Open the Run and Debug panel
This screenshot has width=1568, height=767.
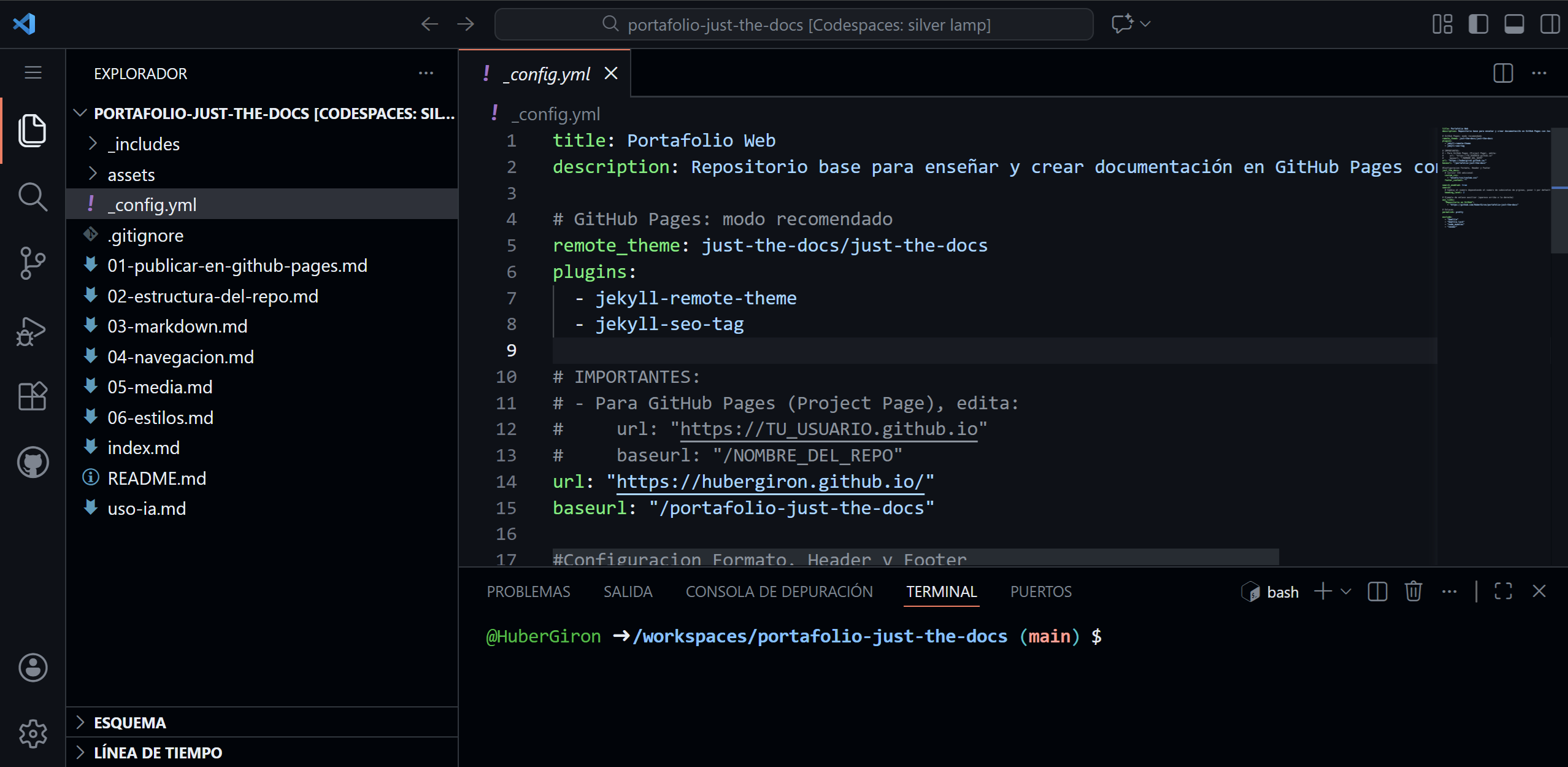[32, 331]
